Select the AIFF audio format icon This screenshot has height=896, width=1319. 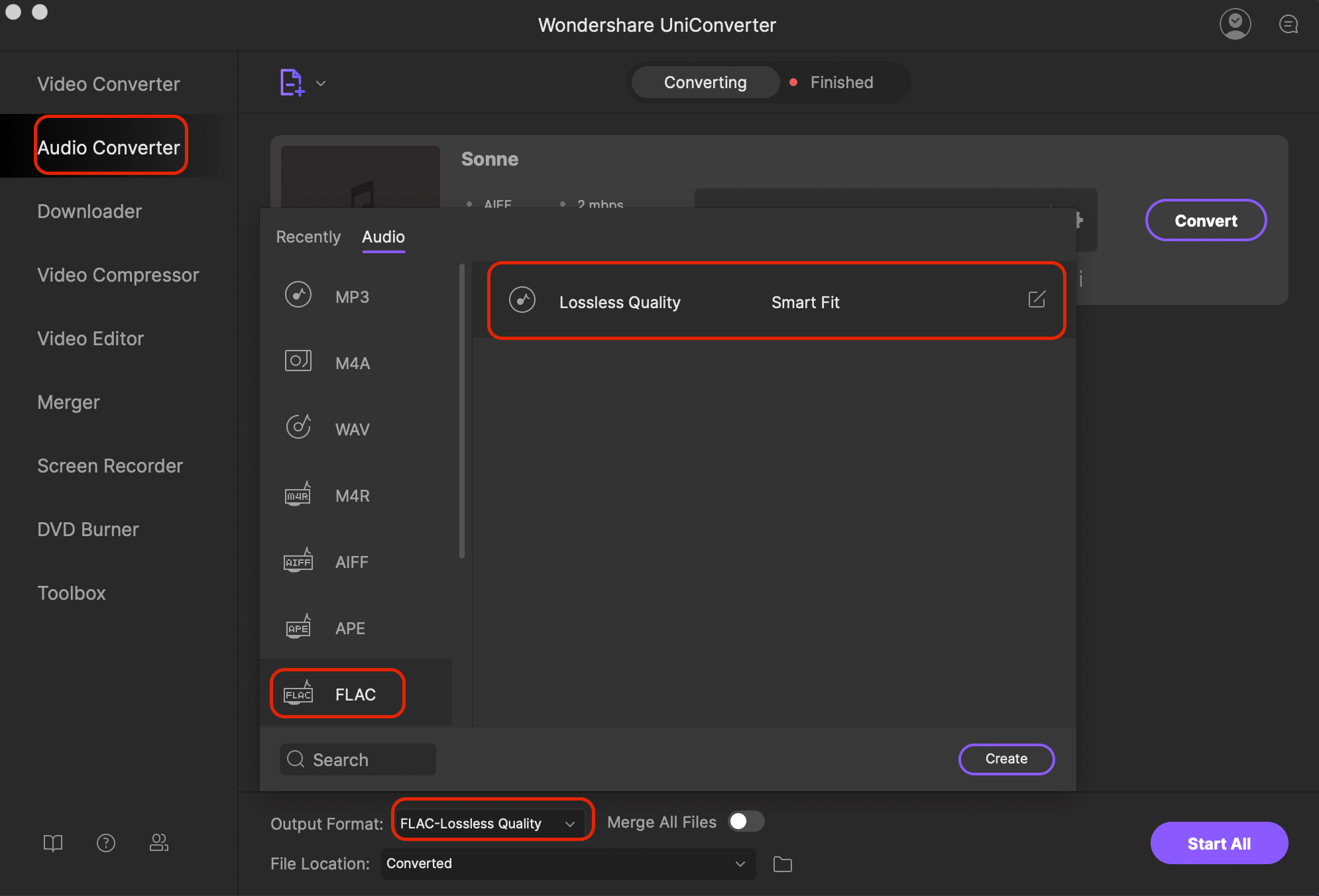[298, 560]
